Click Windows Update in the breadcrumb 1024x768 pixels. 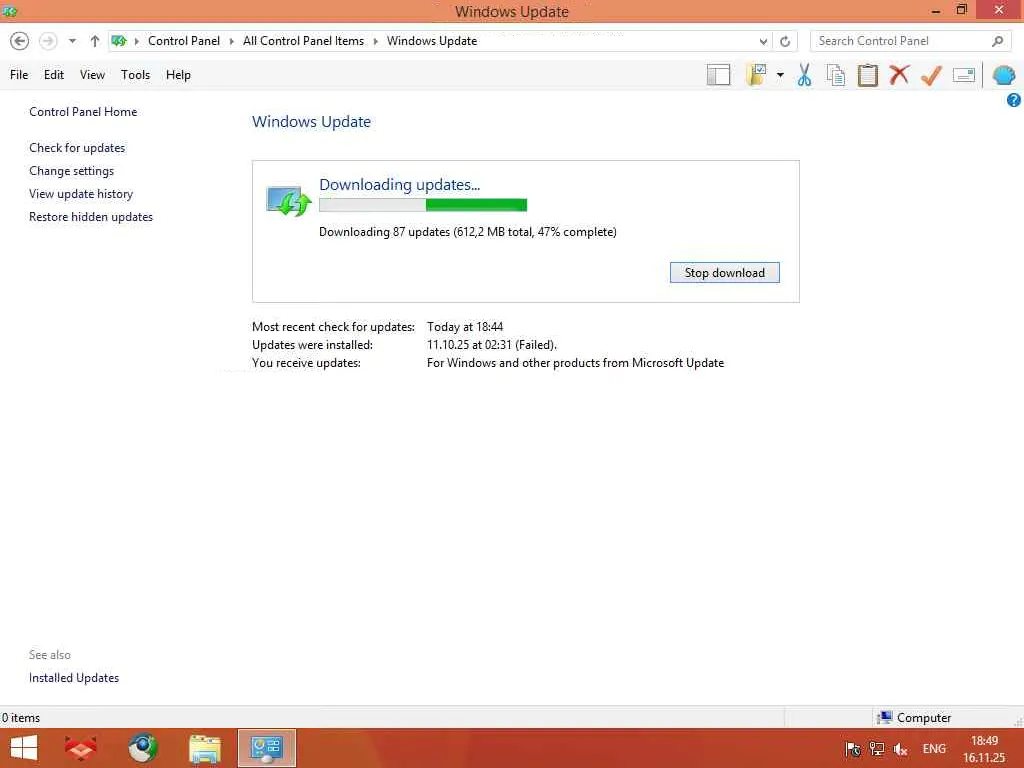tap(432, 40)
